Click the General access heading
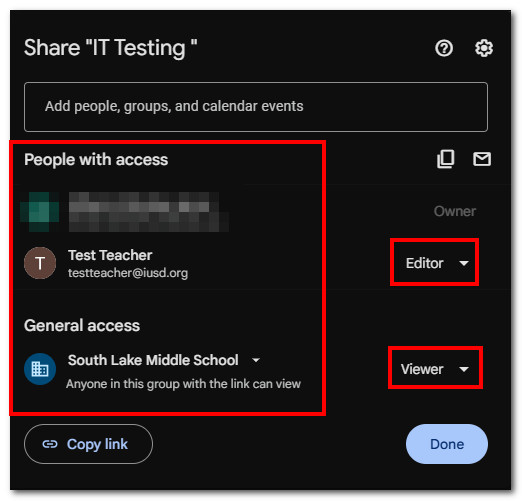Image resolution: width=522 pixels, height=501 pixels. point(82,326)
